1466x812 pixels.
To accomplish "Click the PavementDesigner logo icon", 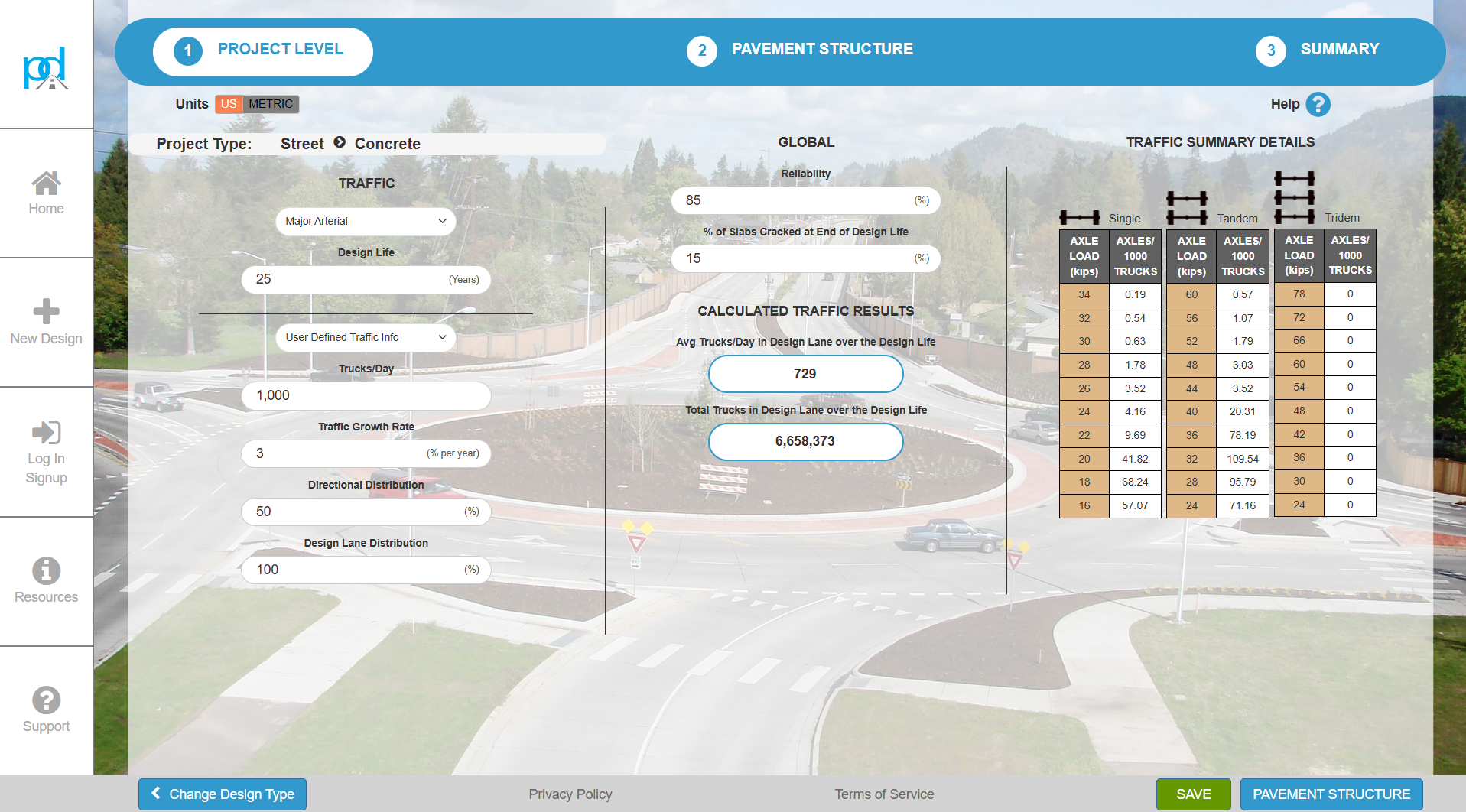I will (46, 69).
